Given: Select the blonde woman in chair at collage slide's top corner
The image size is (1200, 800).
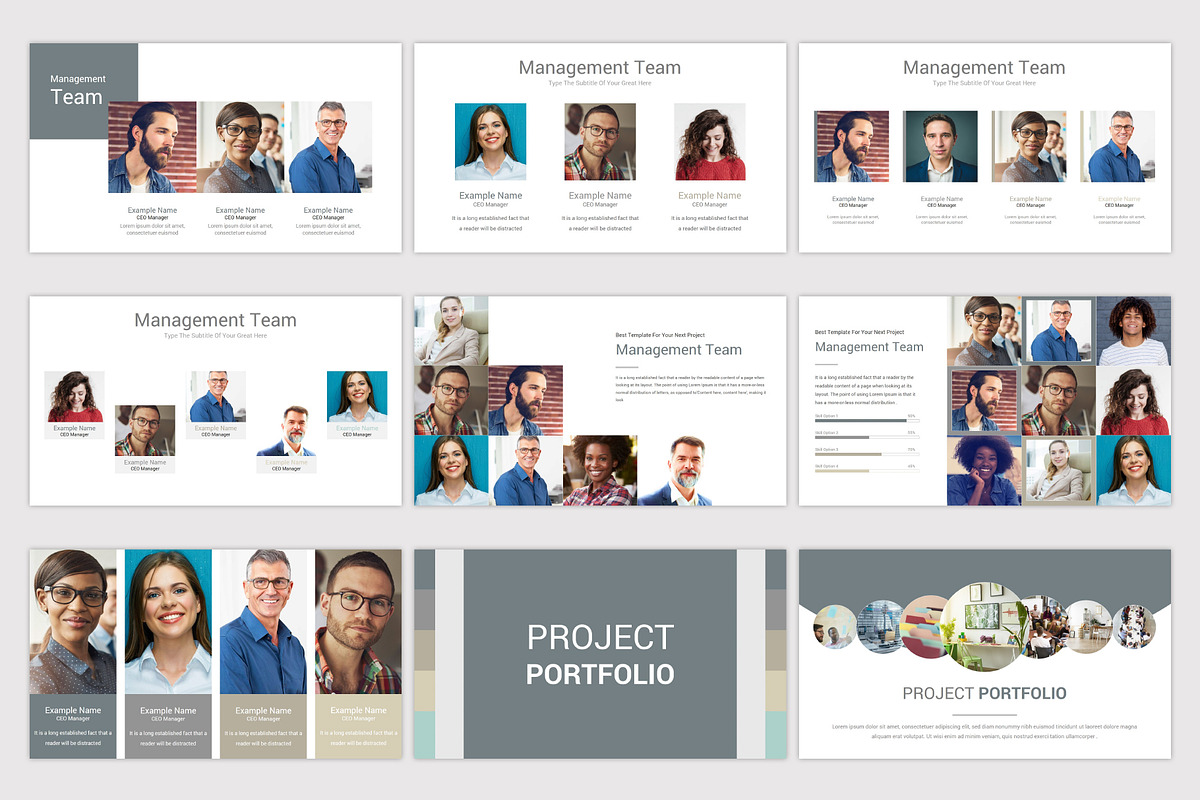Looking at the screenshot, I should coord(451,330).
